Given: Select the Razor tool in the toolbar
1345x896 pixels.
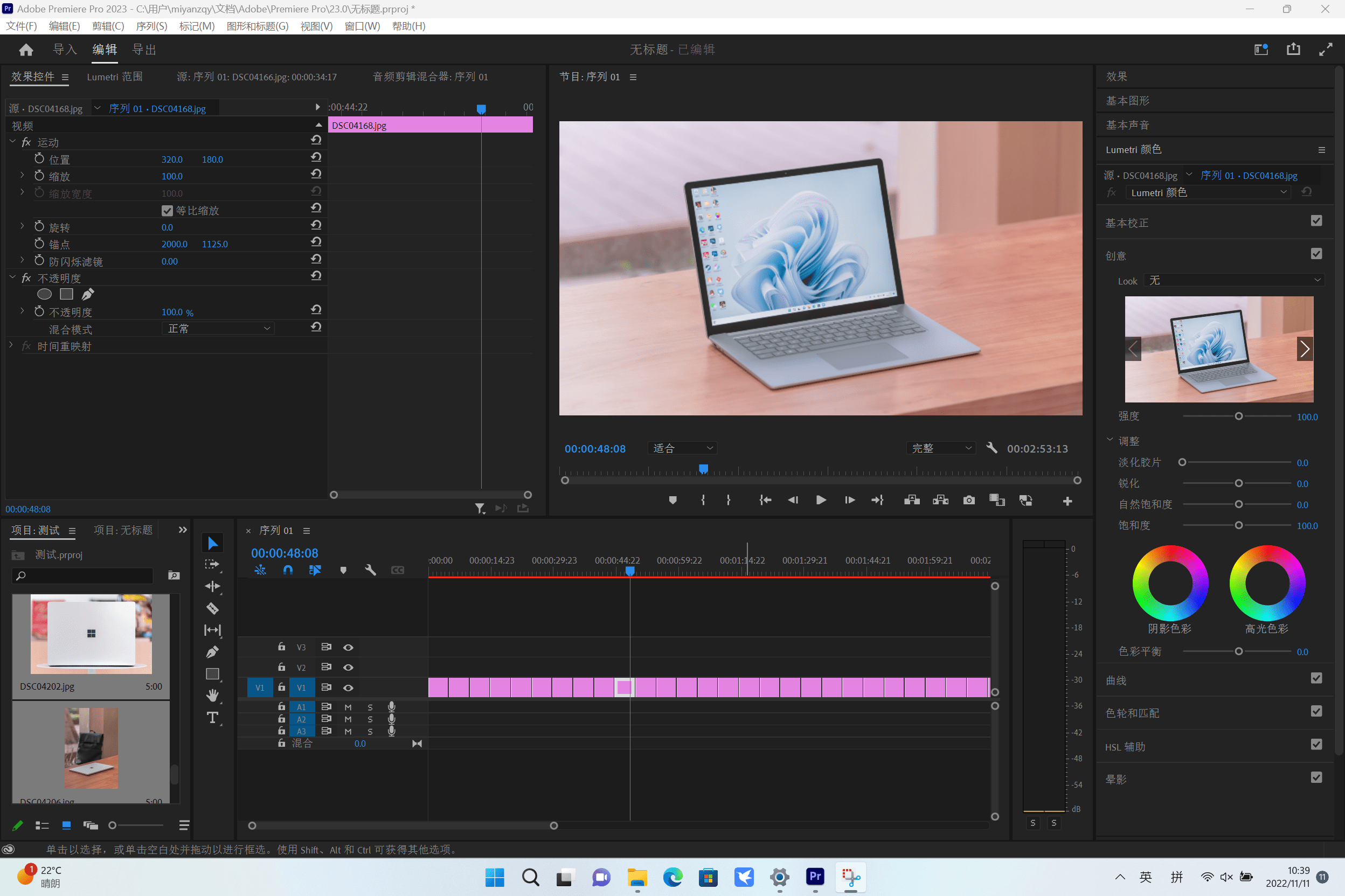Looking at the screenshot, I should tap(212, 608).
